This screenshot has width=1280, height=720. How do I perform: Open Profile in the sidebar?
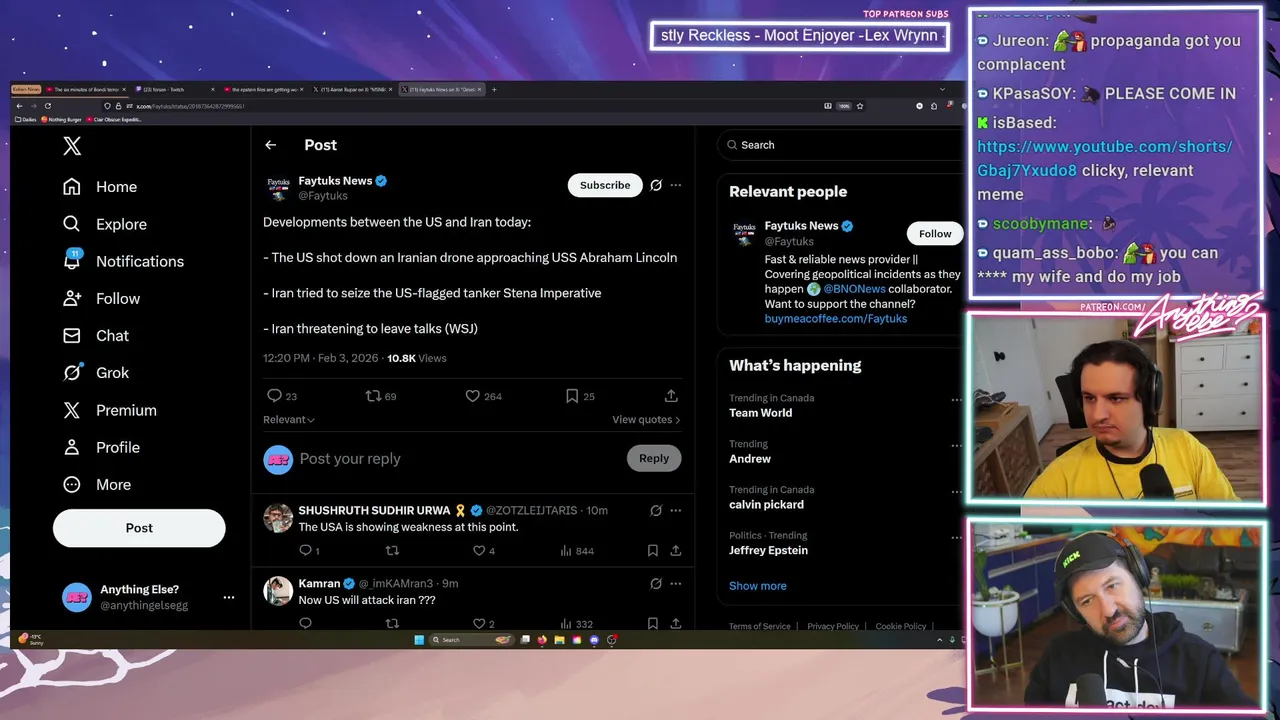100,447
